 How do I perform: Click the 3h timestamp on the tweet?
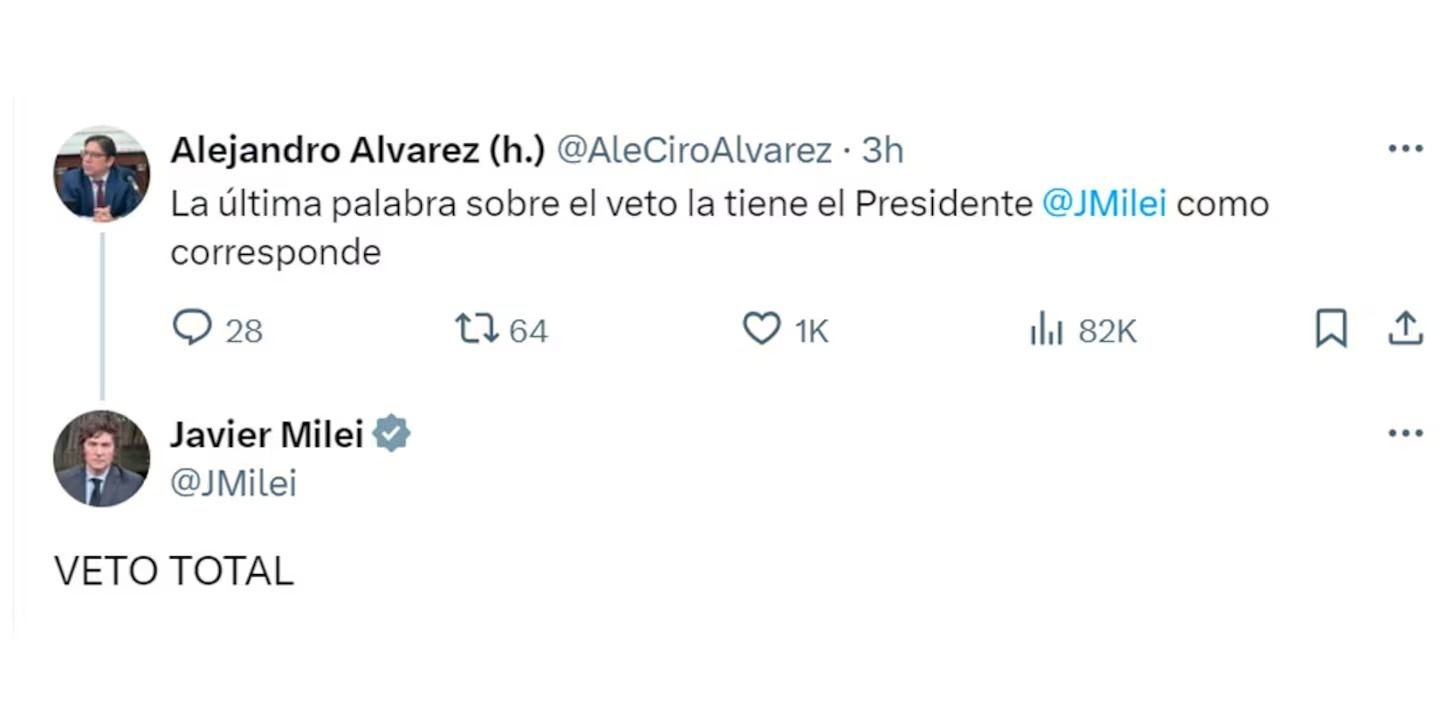tap(882, 150)
